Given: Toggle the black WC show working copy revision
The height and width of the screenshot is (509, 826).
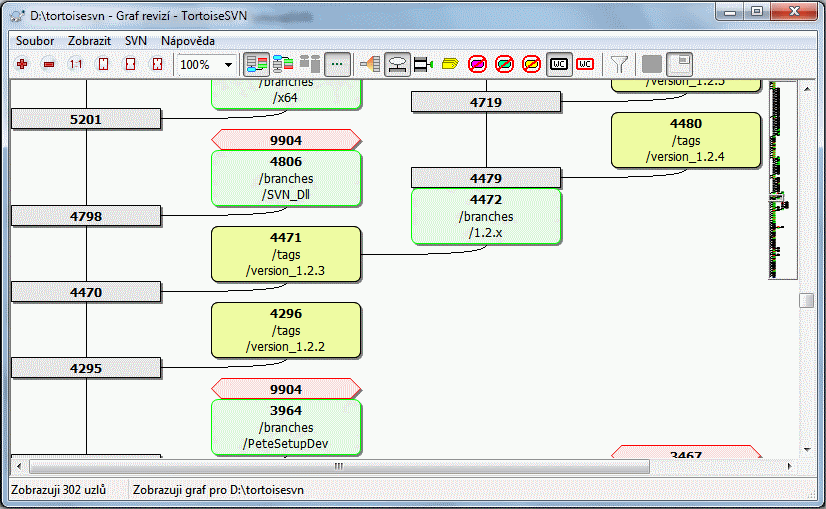Looking at the screenshot, I should [x=559, y=65].
